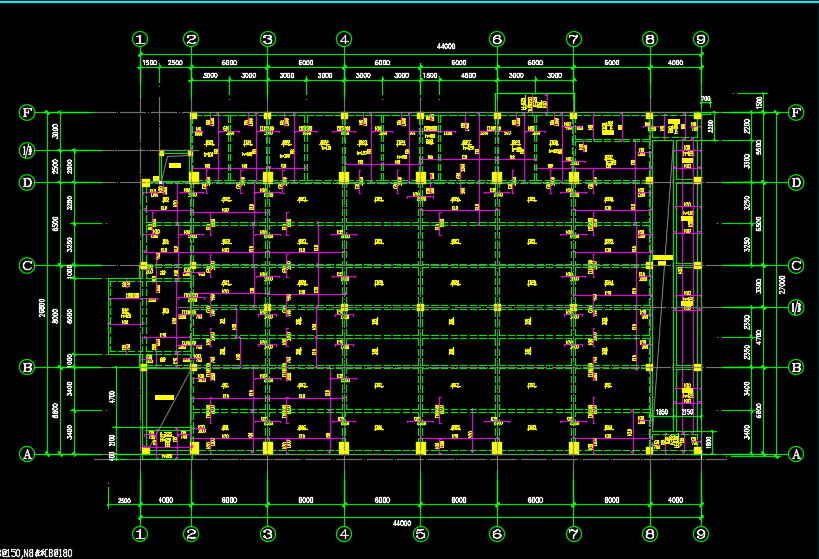Click axis bubble F on the left side

click(x=28, y=113)
